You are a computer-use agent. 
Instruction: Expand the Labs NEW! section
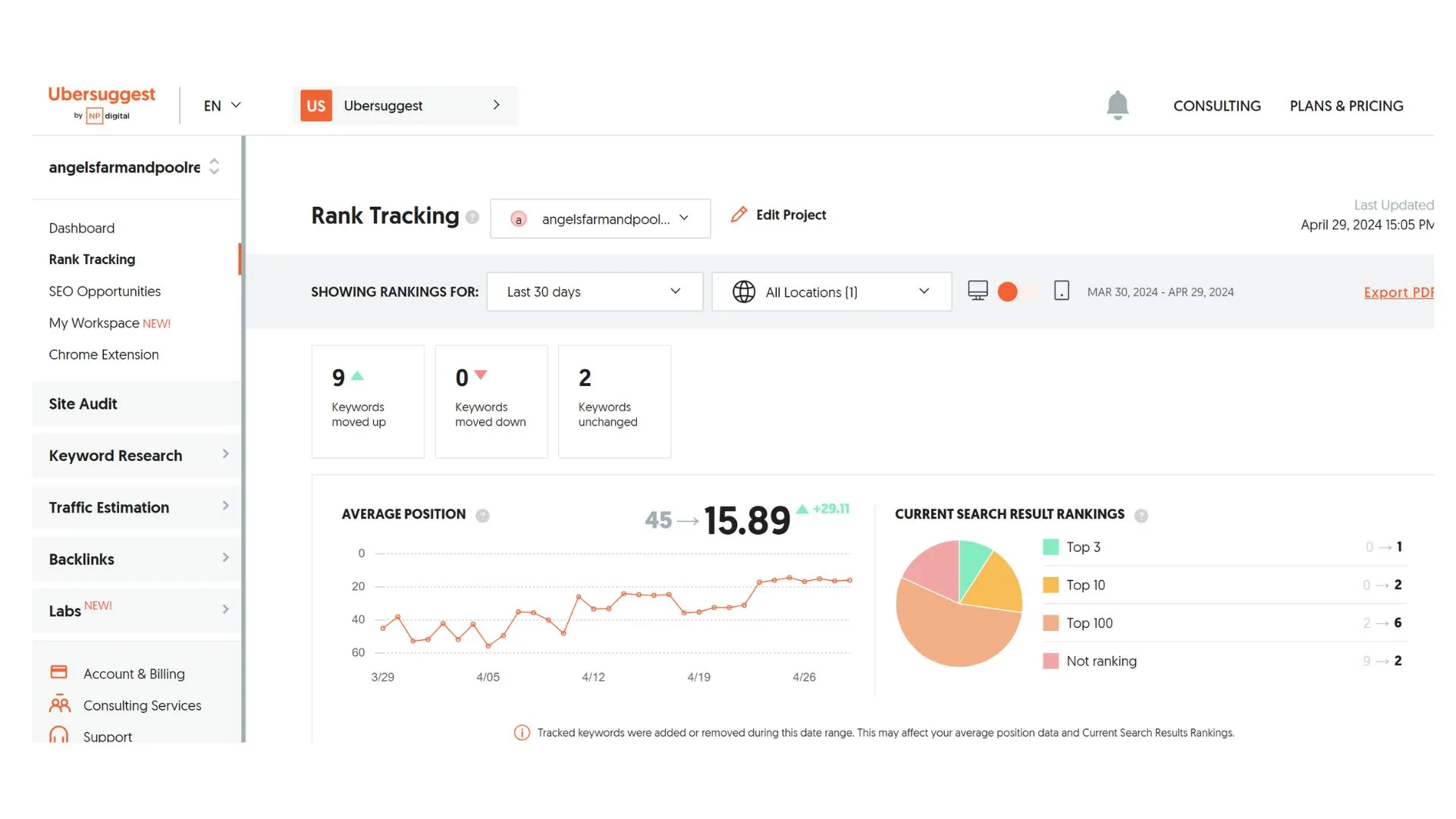click(x=136, y=610)
